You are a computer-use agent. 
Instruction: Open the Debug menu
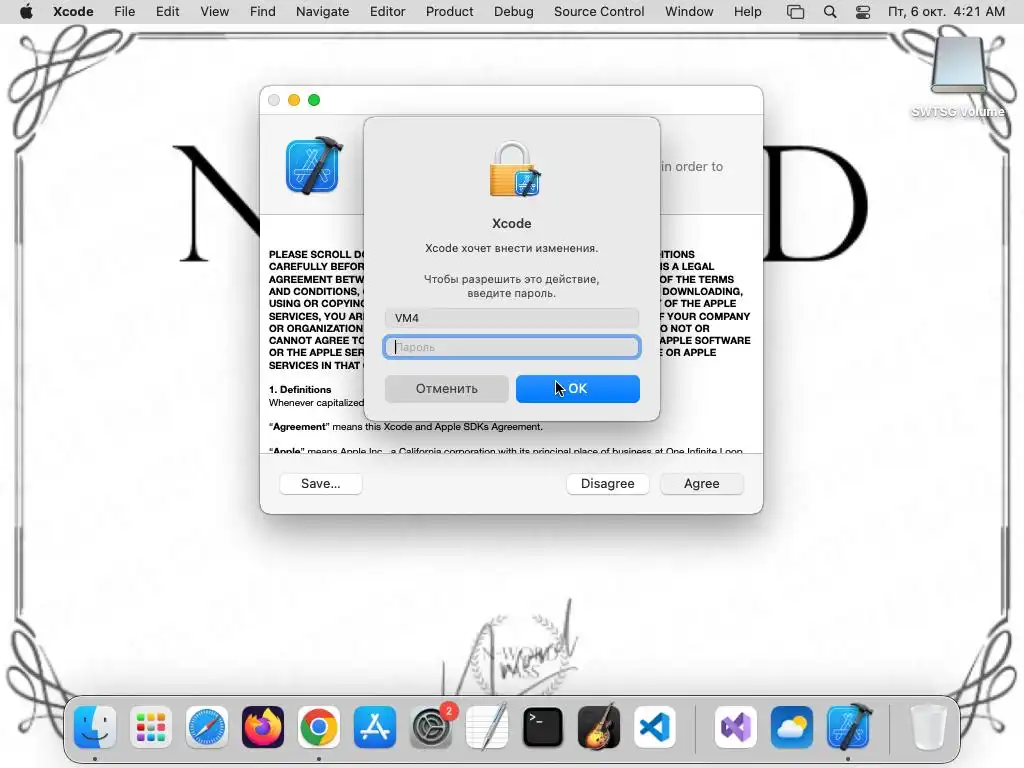pyautogui.click(x=514, y=12)
